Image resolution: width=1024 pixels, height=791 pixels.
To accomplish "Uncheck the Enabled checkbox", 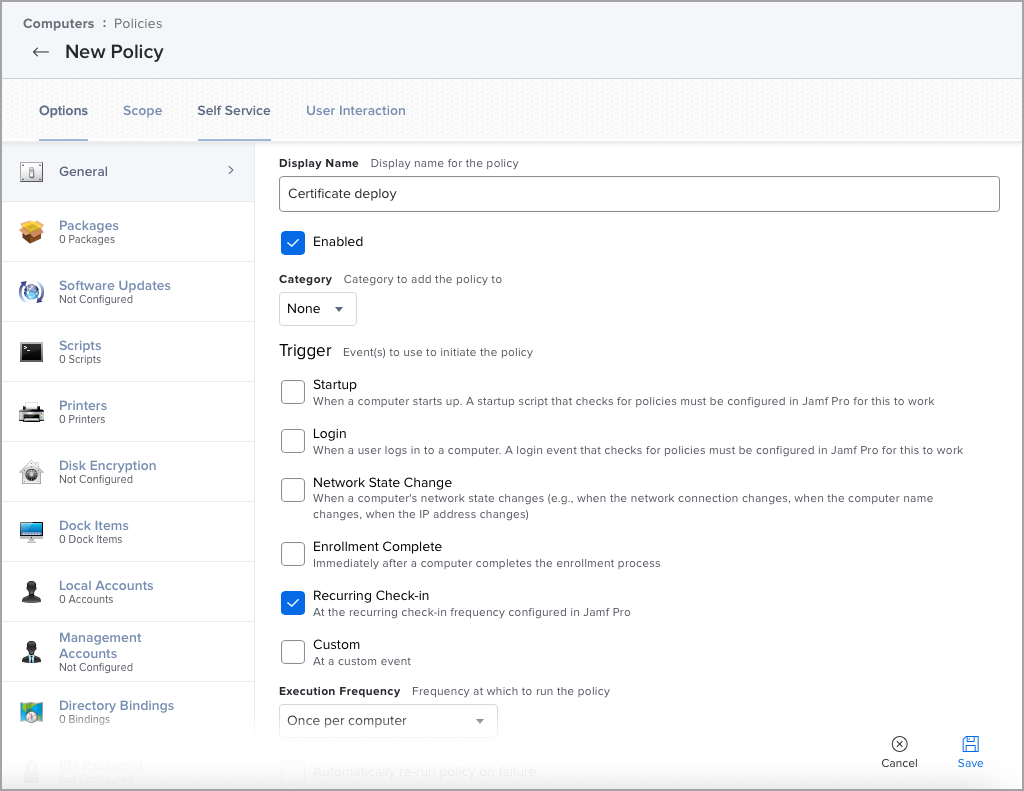I will (293, 242).
